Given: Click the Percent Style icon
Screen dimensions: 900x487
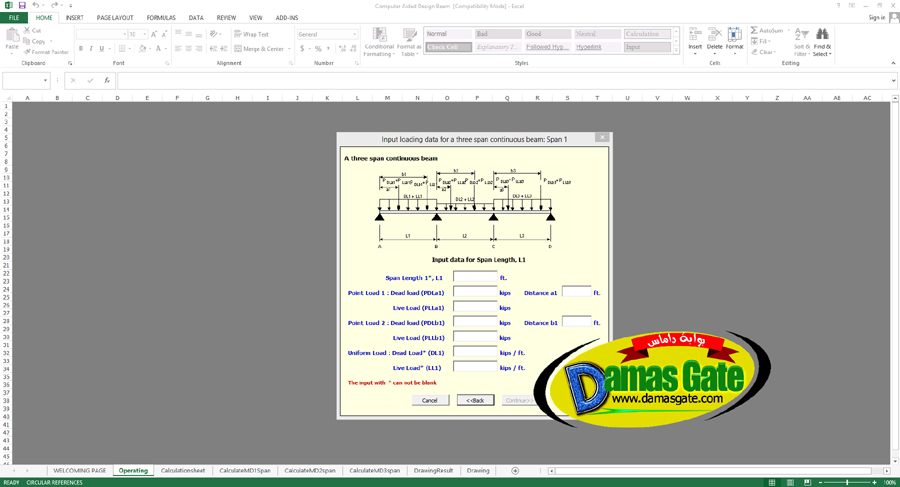Looking at the screenshot, I should 318,49.
